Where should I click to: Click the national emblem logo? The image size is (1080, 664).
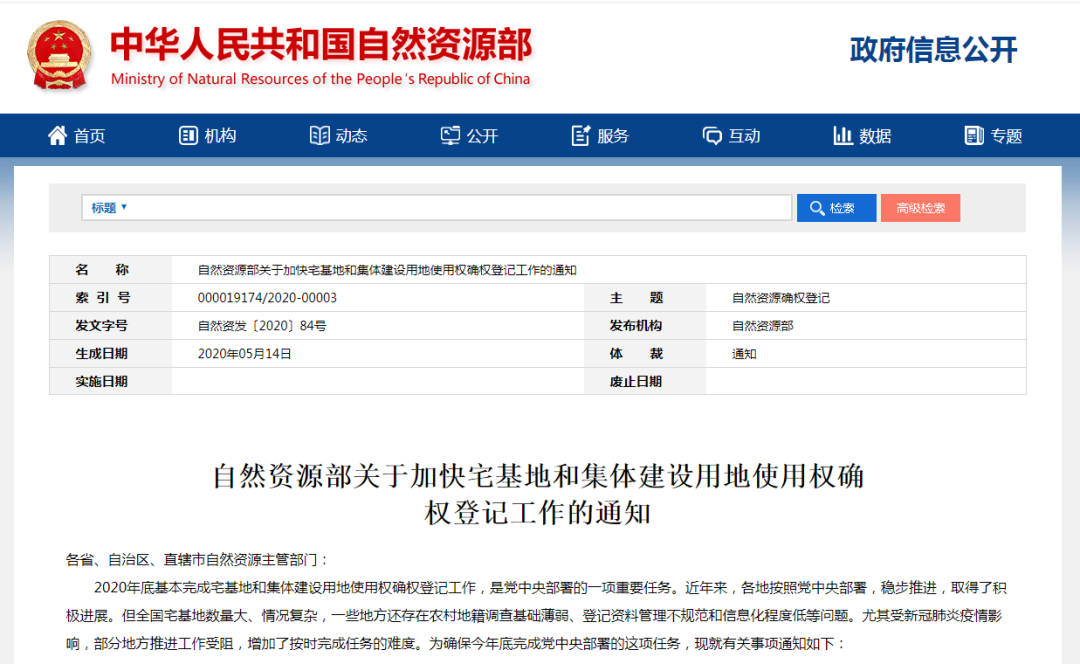coord(59,56)
